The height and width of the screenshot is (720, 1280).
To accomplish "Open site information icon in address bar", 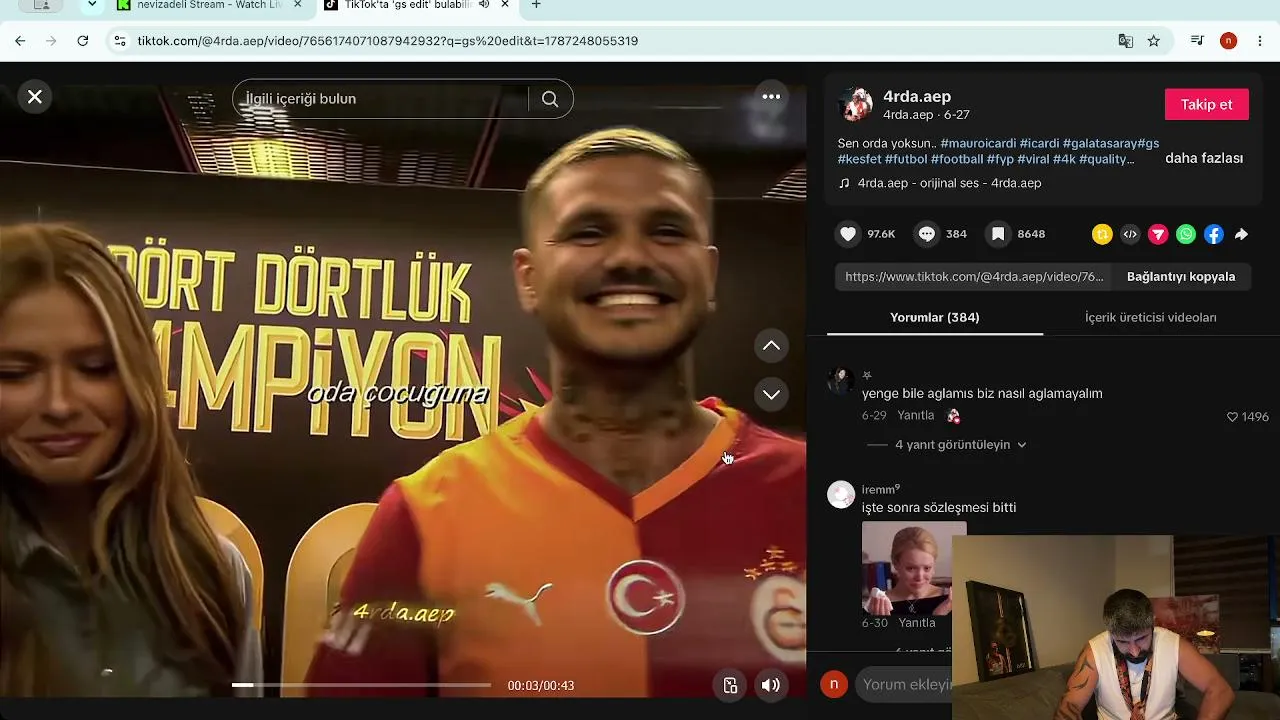I will [x=120, y=41].
